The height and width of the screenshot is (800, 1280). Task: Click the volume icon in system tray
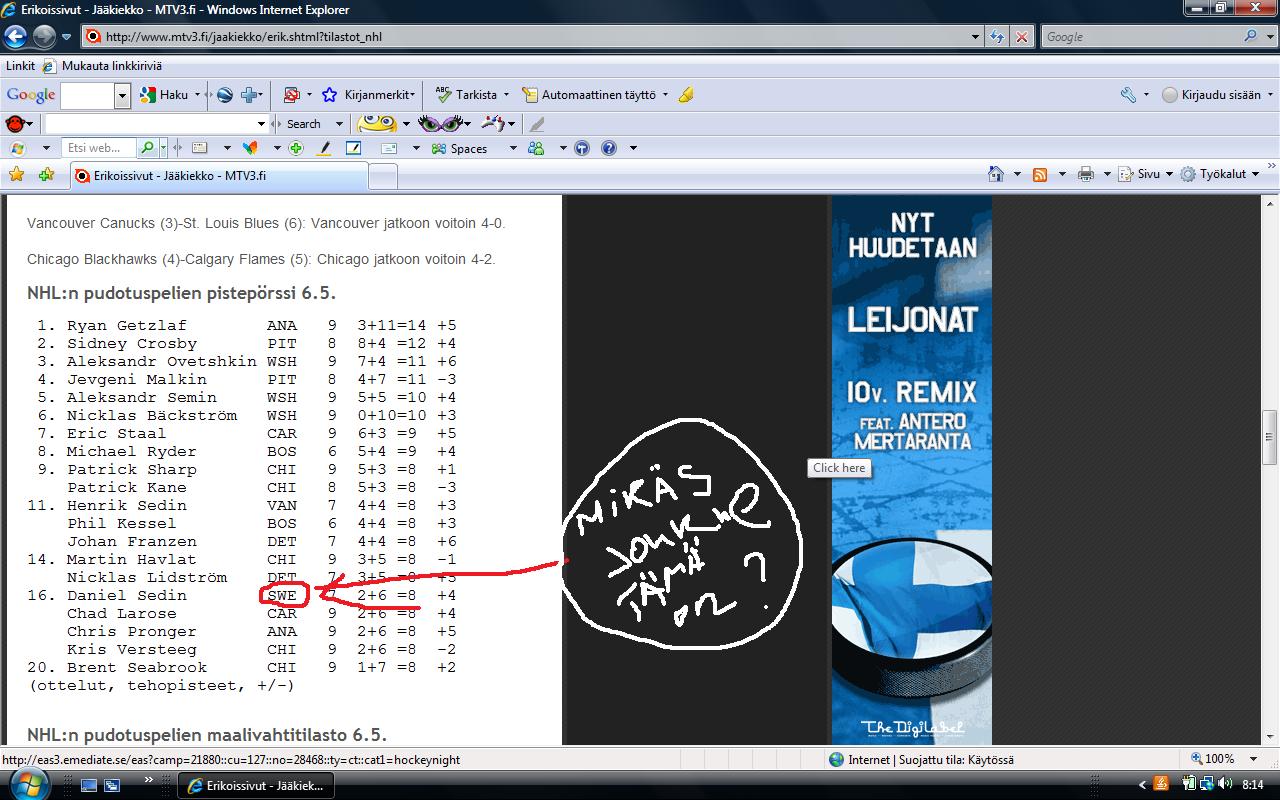(x=1226, y=785)
